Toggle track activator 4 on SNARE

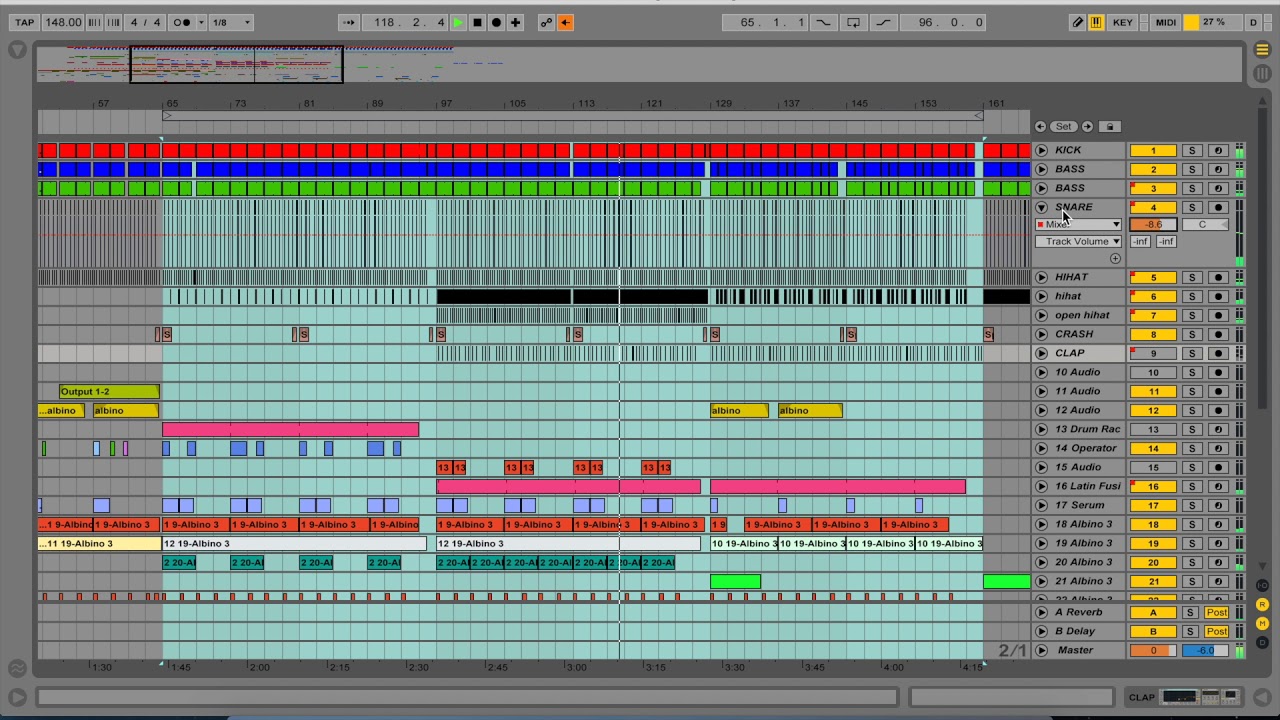[x=1153, y=207]
